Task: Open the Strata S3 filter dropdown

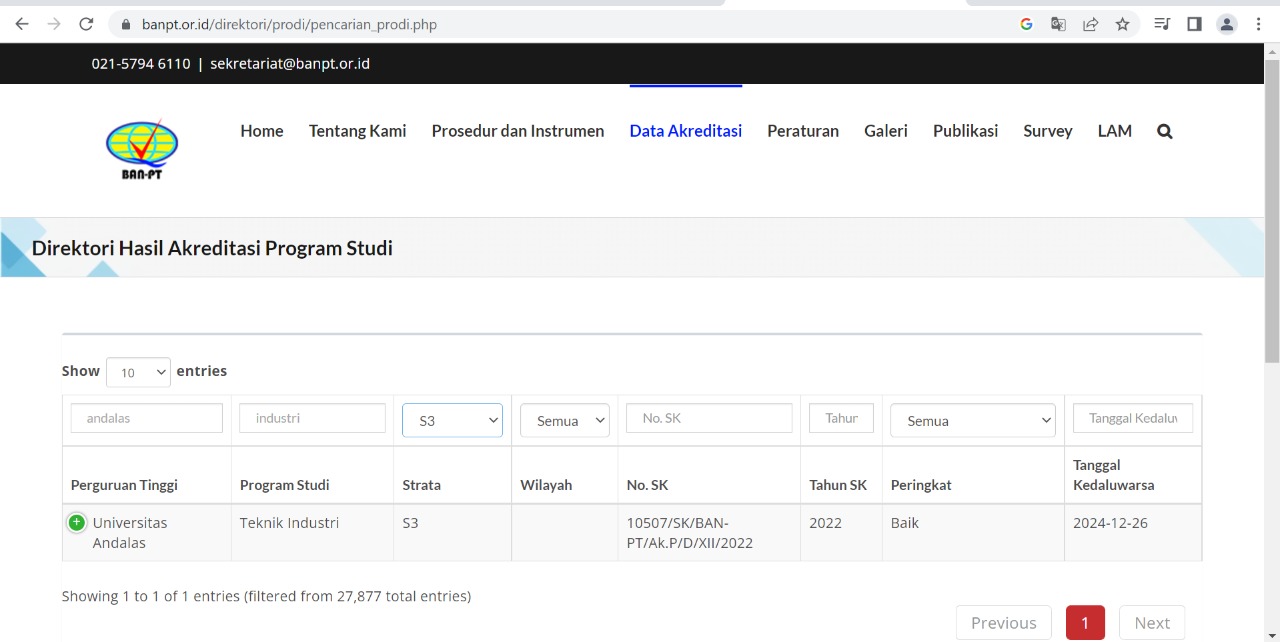Action: click(452, 420)
